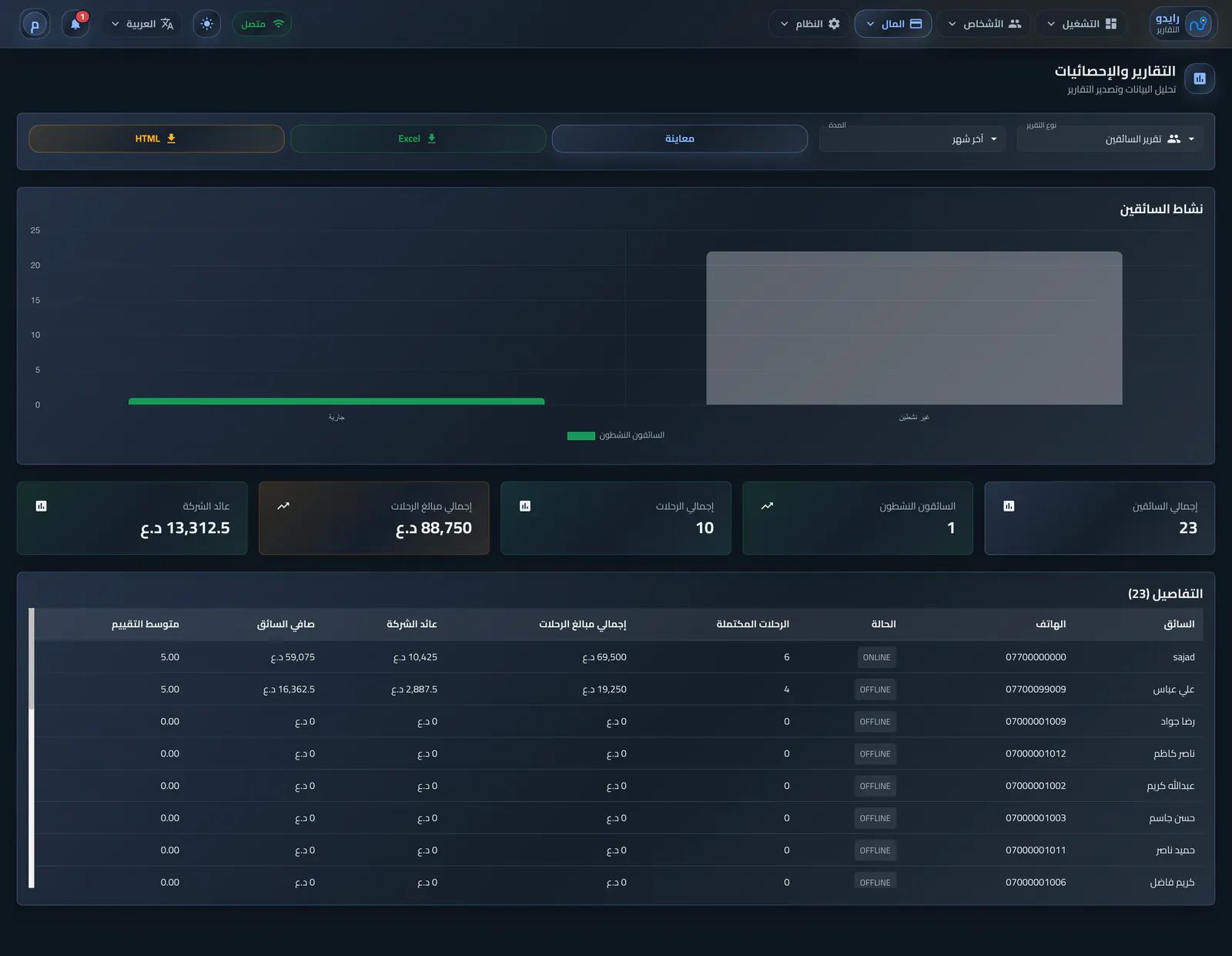
Task: Open the المال menu
Action: [893, 24]
